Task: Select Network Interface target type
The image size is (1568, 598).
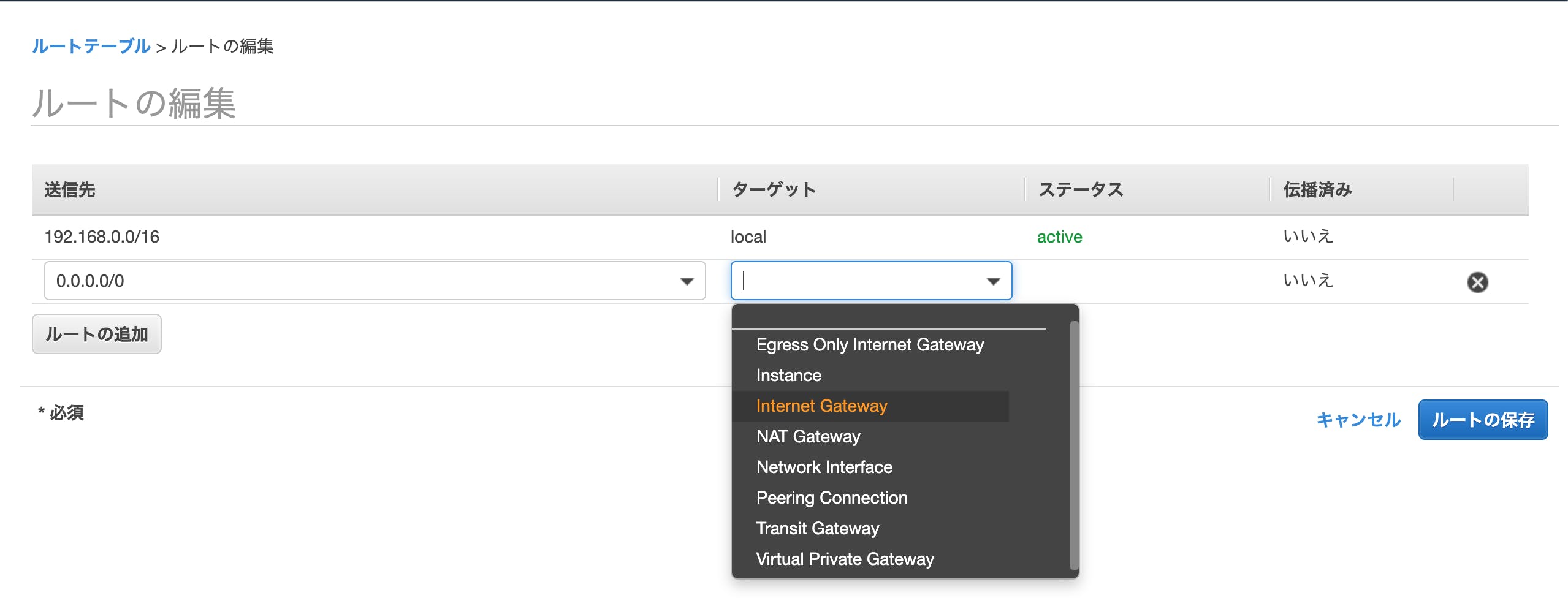Action: (x=824, y=467)
